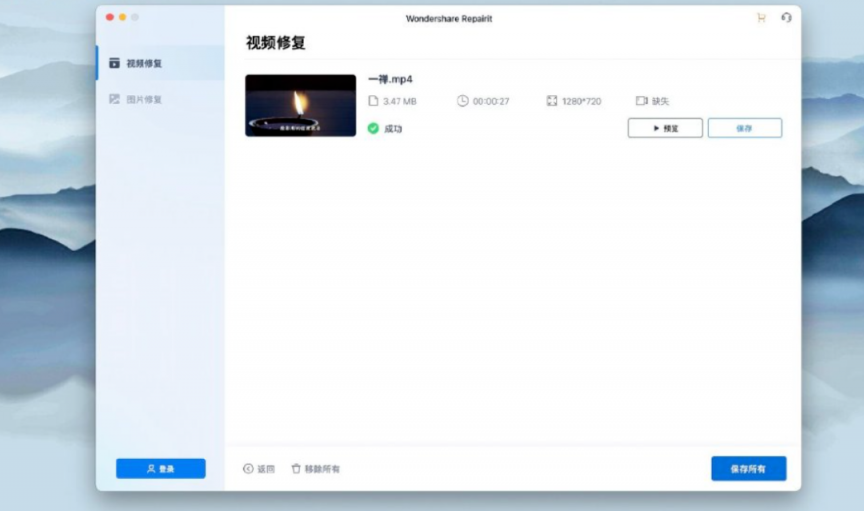Click the camera device icon
Viewport: 864px width, 511px height.
click(641, 101)
